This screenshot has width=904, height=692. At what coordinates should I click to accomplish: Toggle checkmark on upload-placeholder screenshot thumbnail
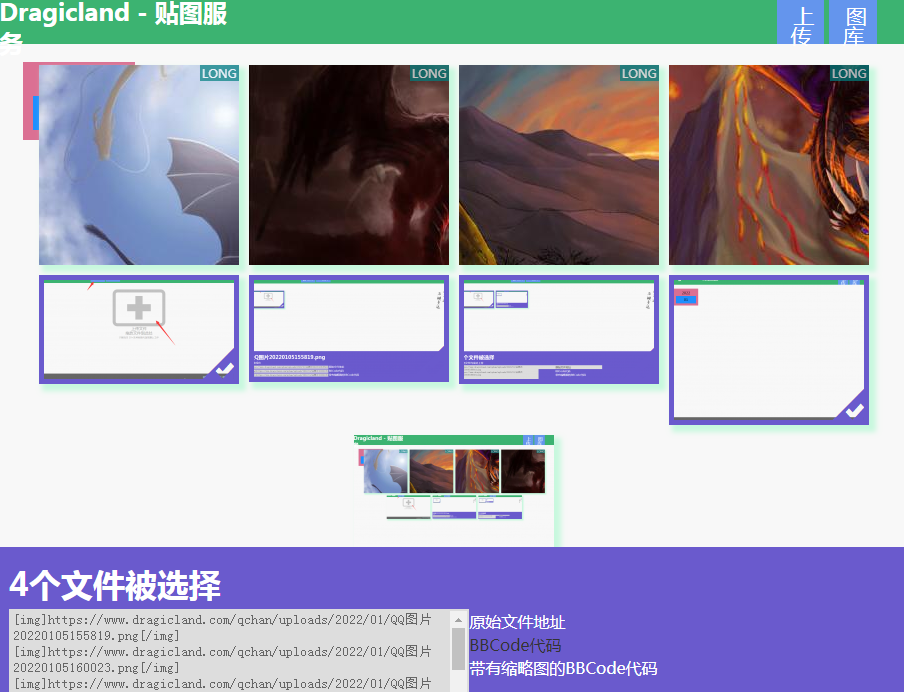point(225,369)
